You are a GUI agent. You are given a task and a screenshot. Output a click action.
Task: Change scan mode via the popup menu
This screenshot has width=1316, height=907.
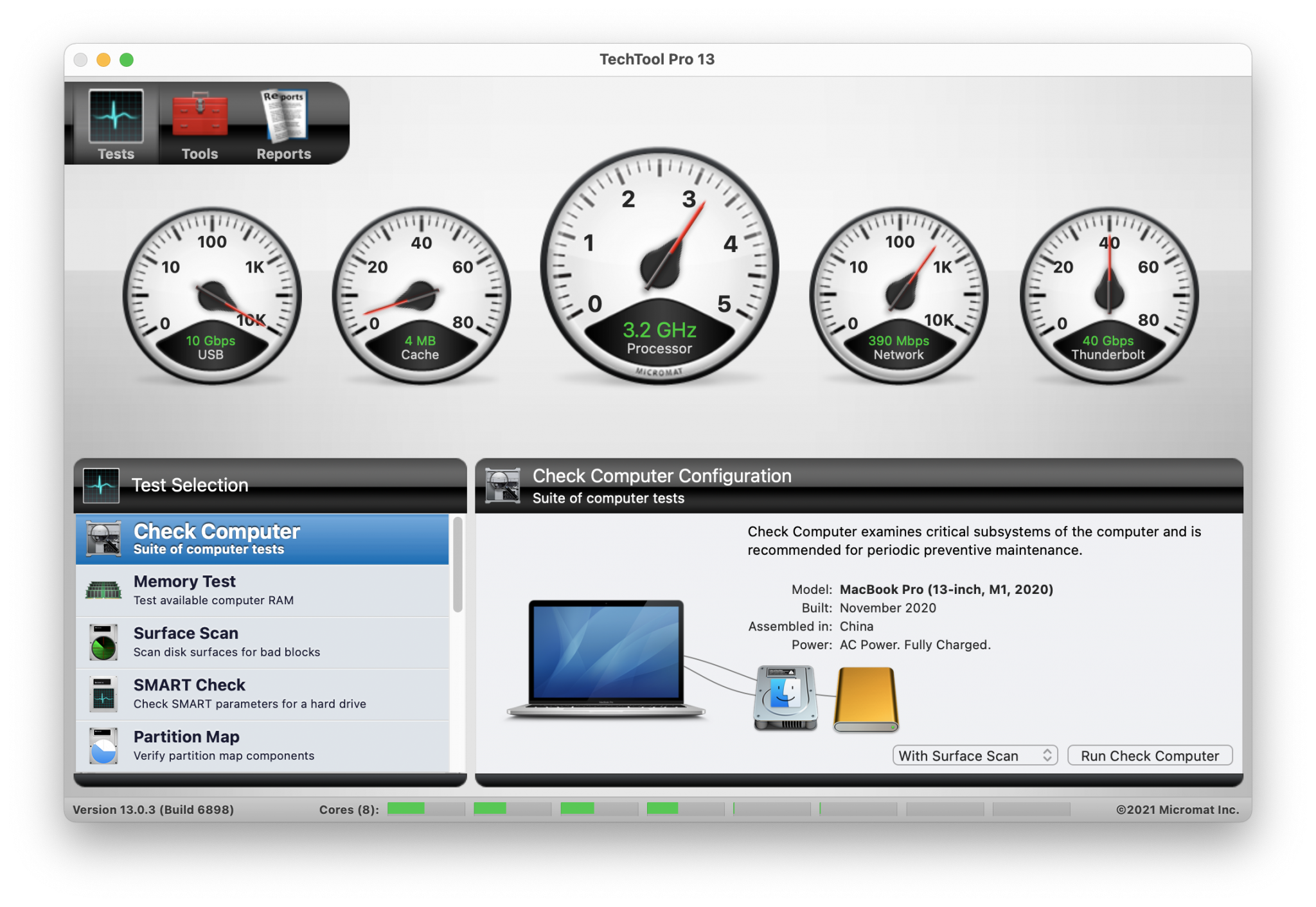coord(974,755)
